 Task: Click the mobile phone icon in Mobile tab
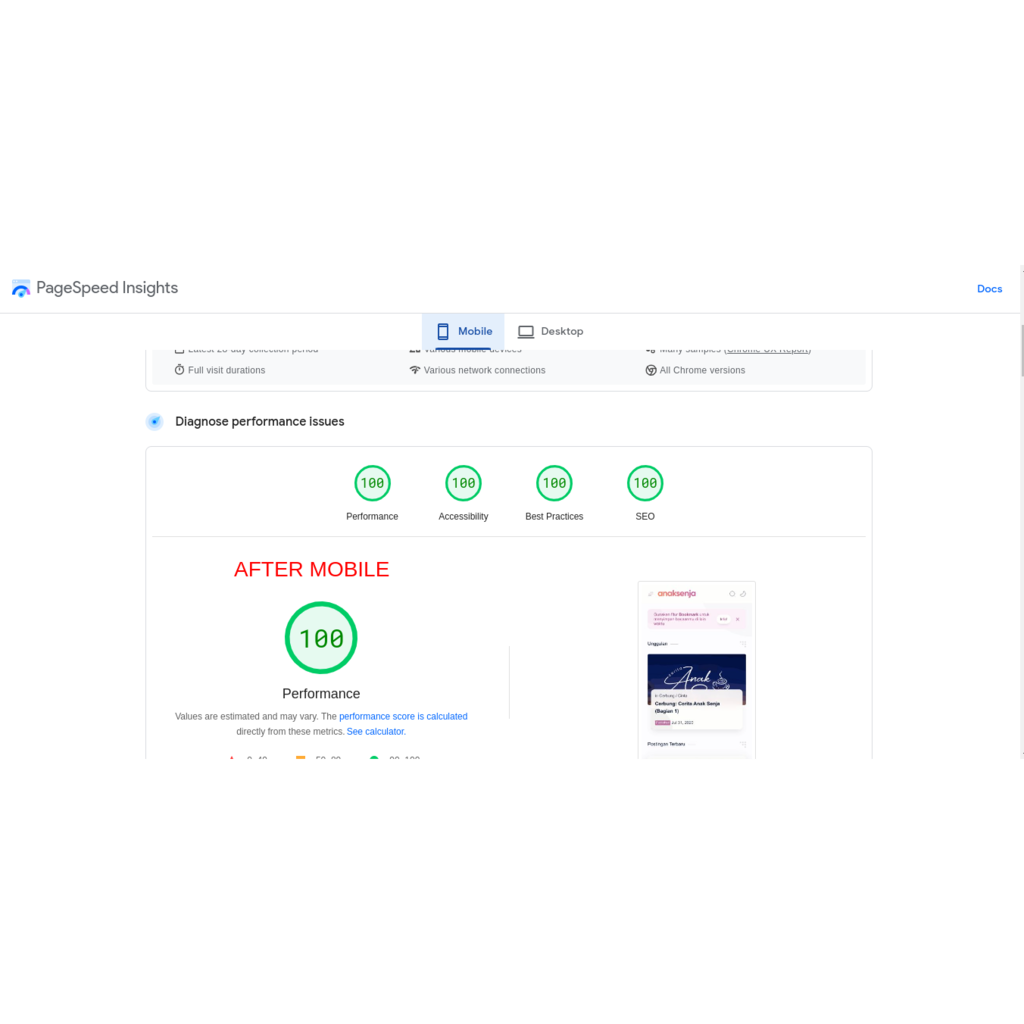pyautogui.click(x=443, y=332)
